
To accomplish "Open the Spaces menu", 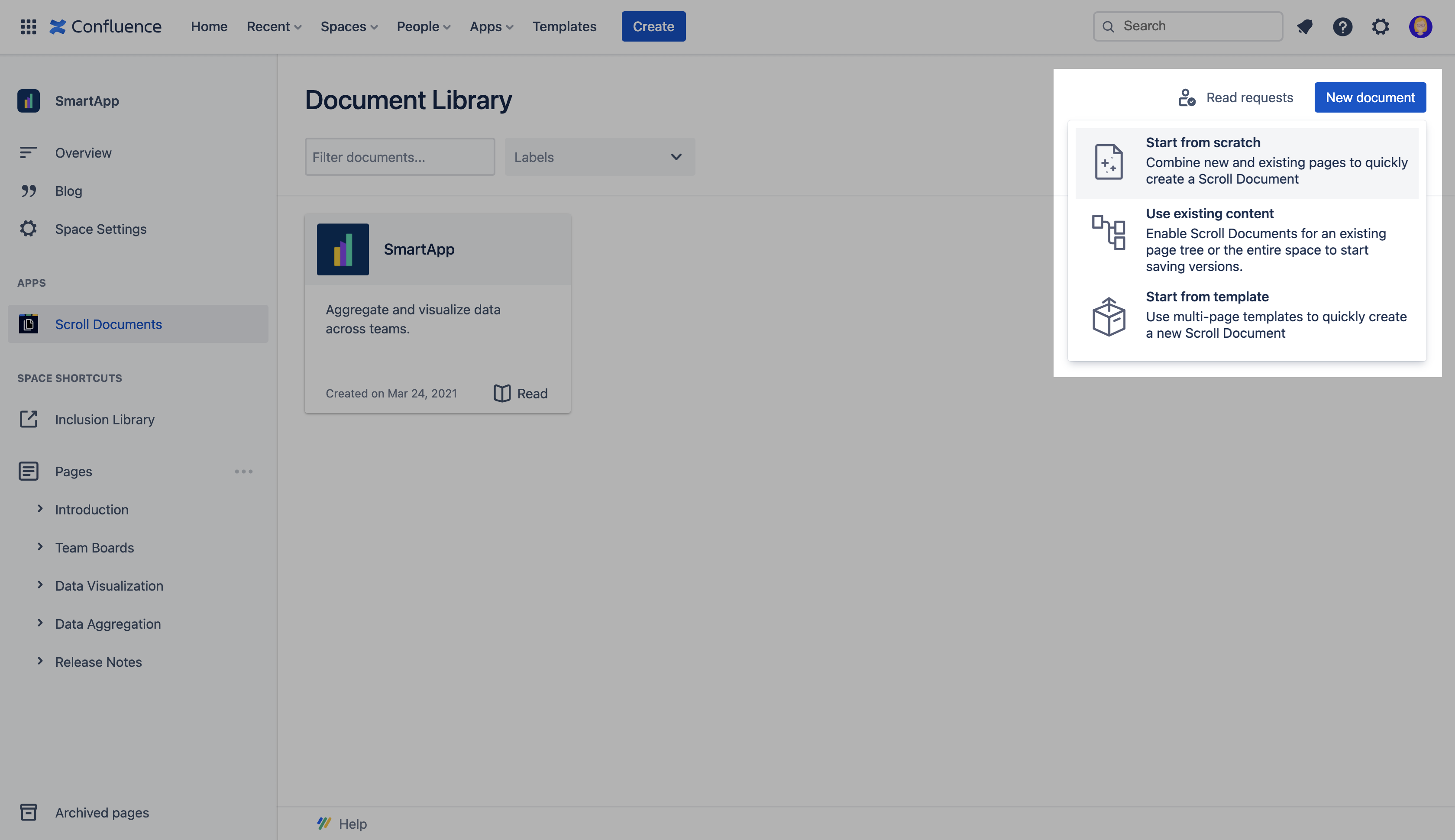I will 349,26.
